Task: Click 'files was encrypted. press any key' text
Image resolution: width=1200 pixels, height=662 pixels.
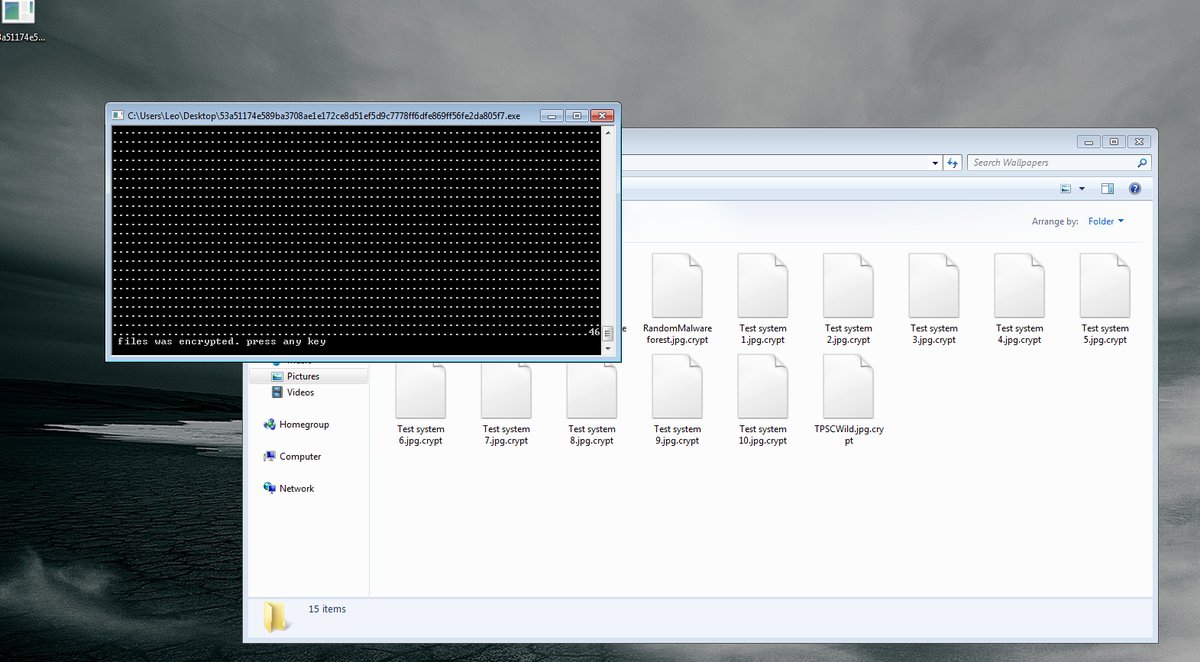Action: tap(222, 341)
